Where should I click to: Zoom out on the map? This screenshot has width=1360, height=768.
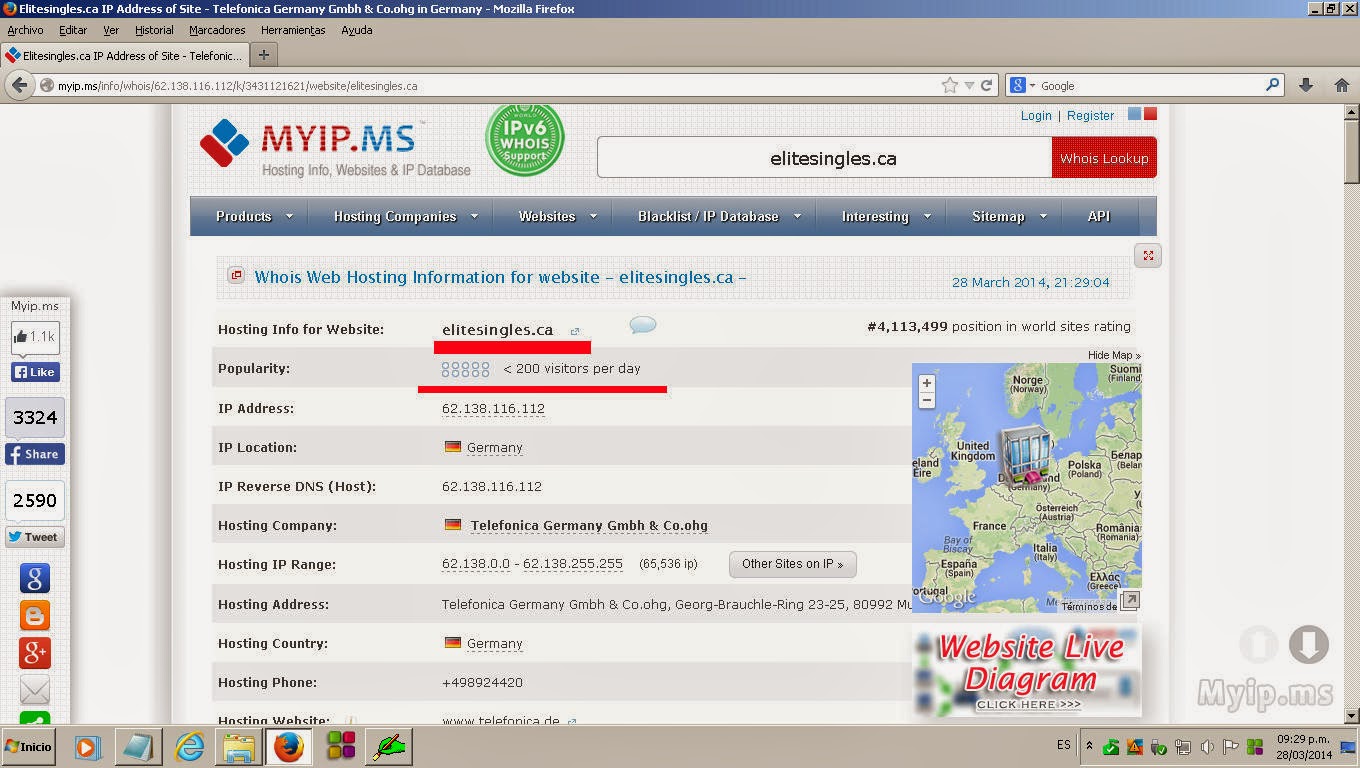(x=927, y=400)
